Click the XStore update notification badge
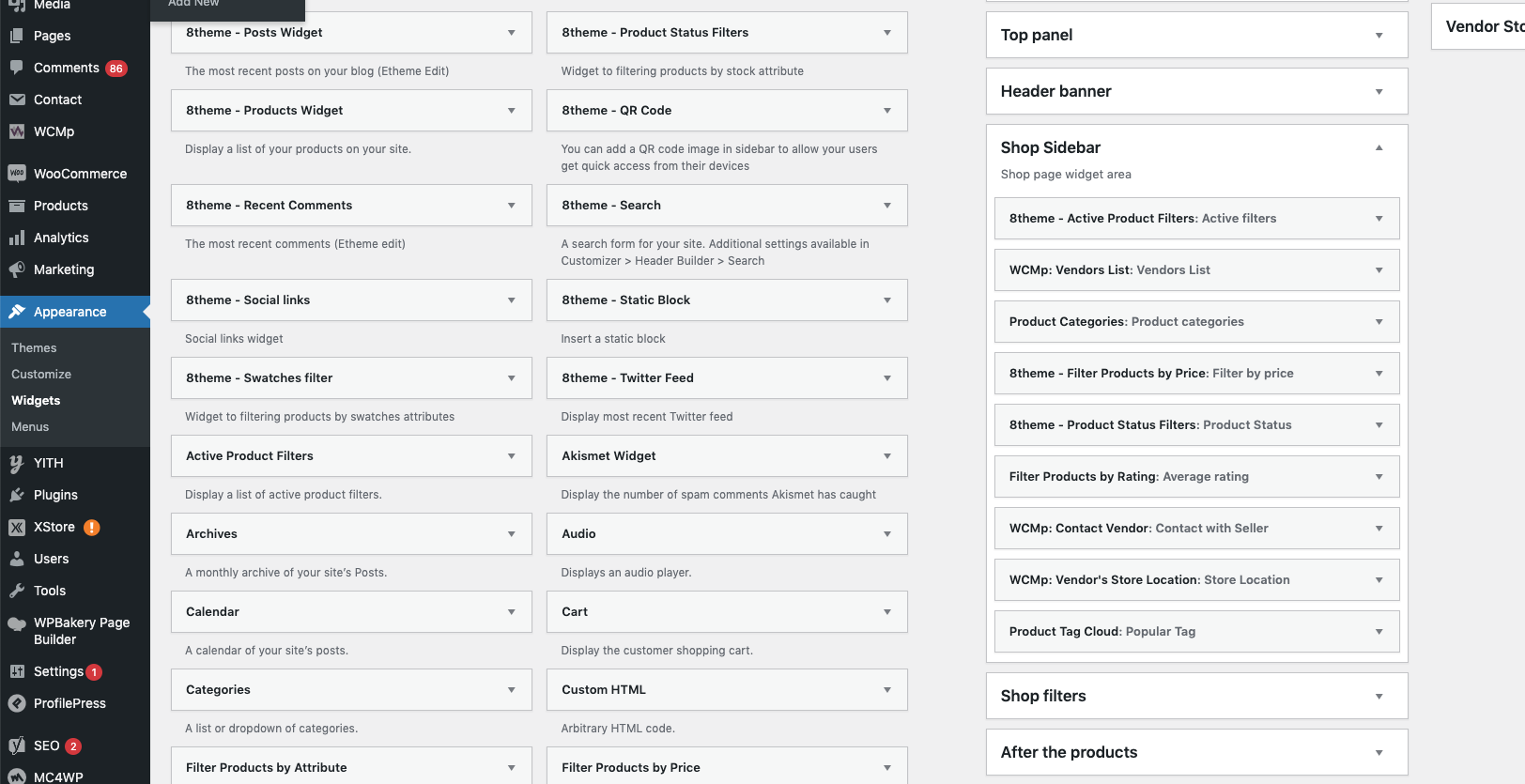Image resolution: width=1525 pixels, height=784 pixels. pos(92,528)
